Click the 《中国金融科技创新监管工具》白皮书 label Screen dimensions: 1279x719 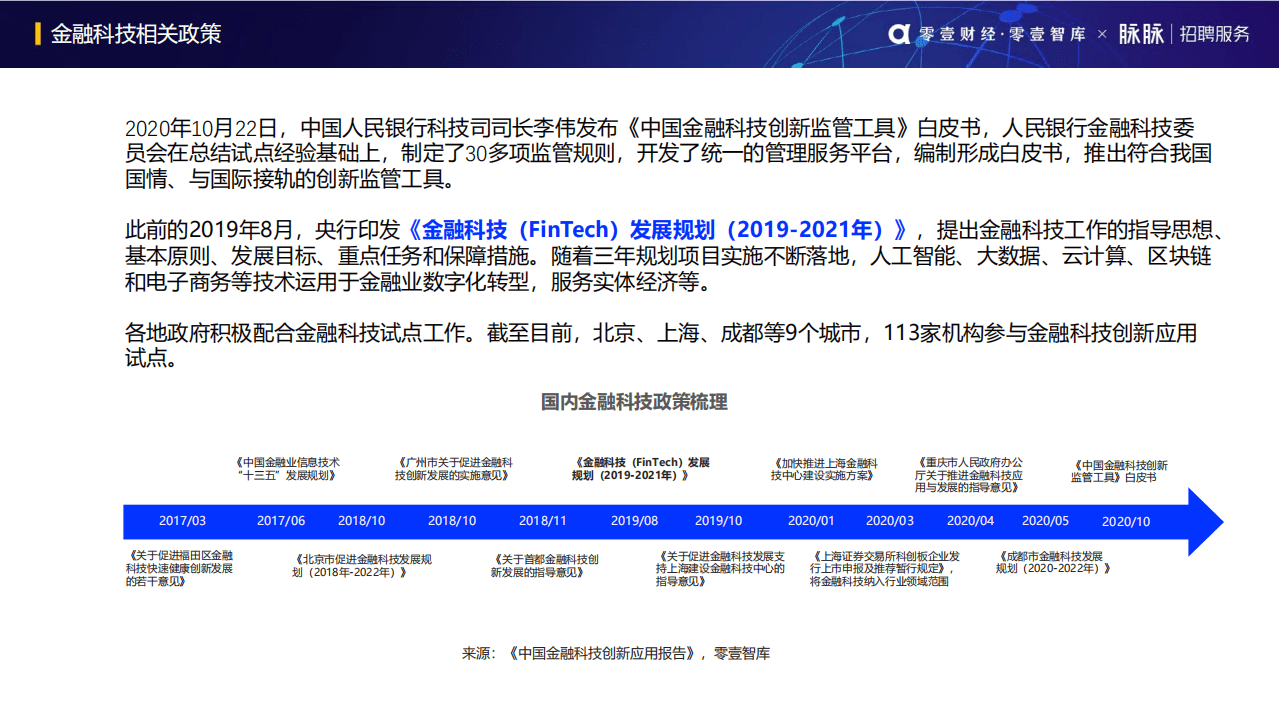point(1120,468)
